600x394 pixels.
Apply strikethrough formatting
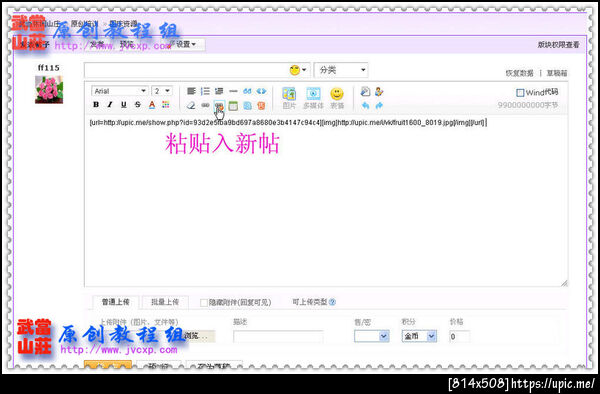(x=138, y=104)
